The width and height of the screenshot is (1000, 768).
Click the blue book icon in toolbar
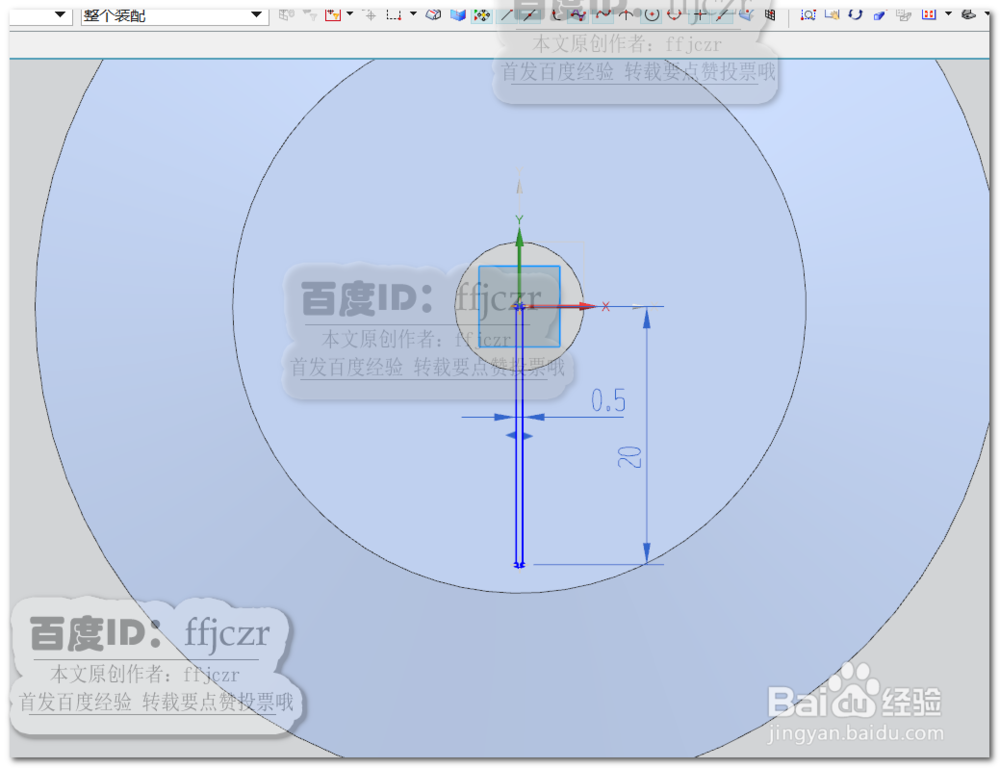(457, 14)
